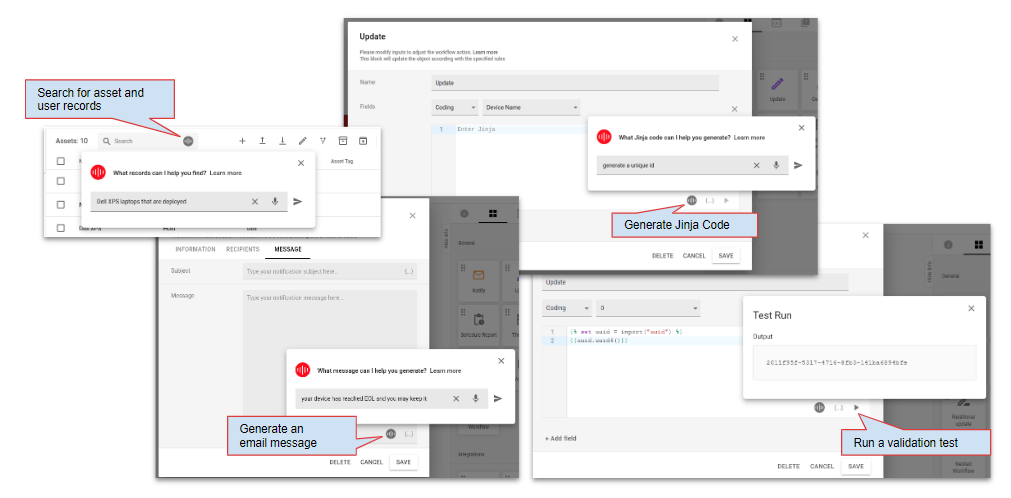The width and height of the screenshot is (1011, 498).
Task: Click the add asset plus icon
Action: 242,141
